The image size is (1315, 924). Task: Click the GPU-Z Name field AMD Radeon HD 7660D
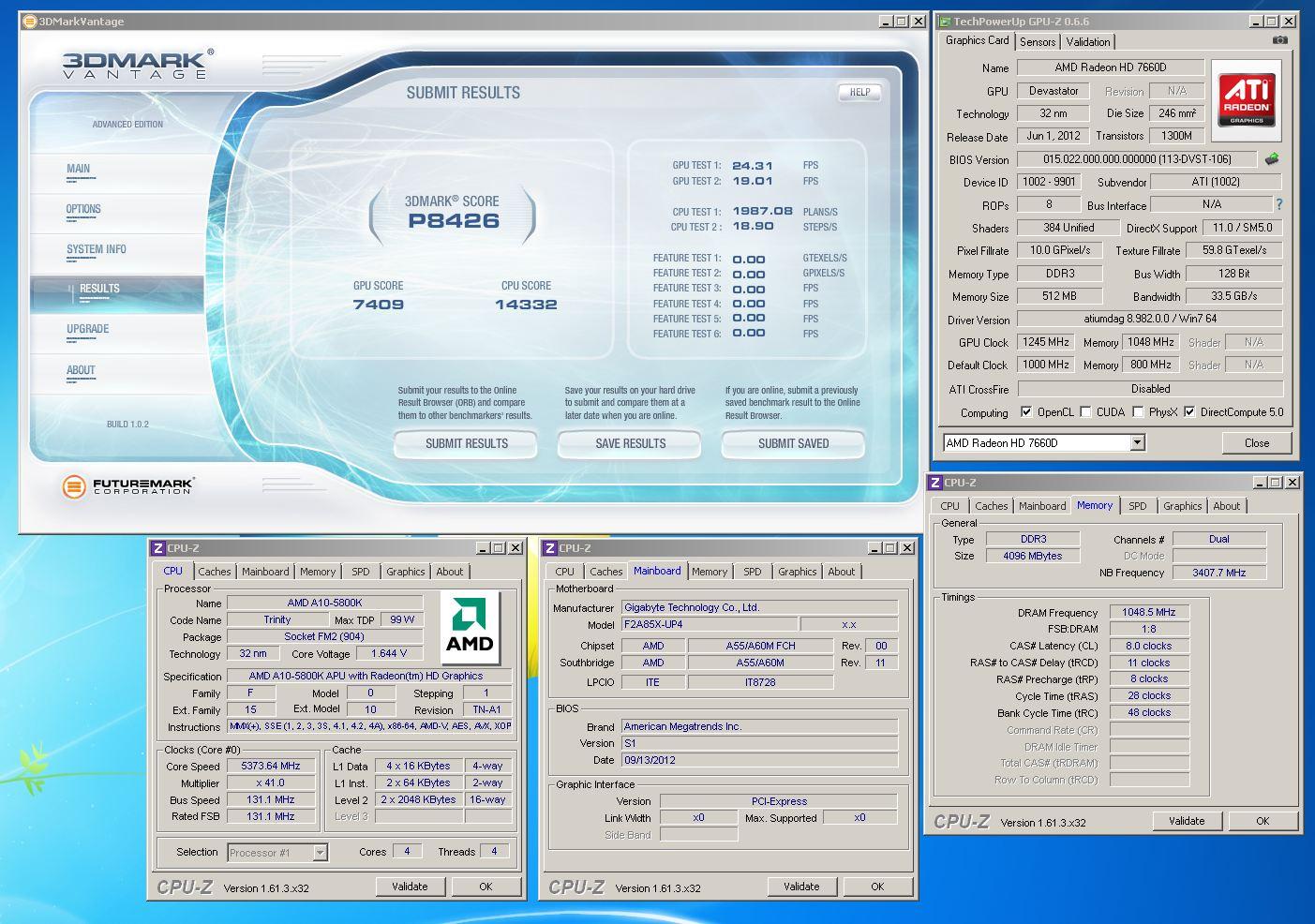1111,67
